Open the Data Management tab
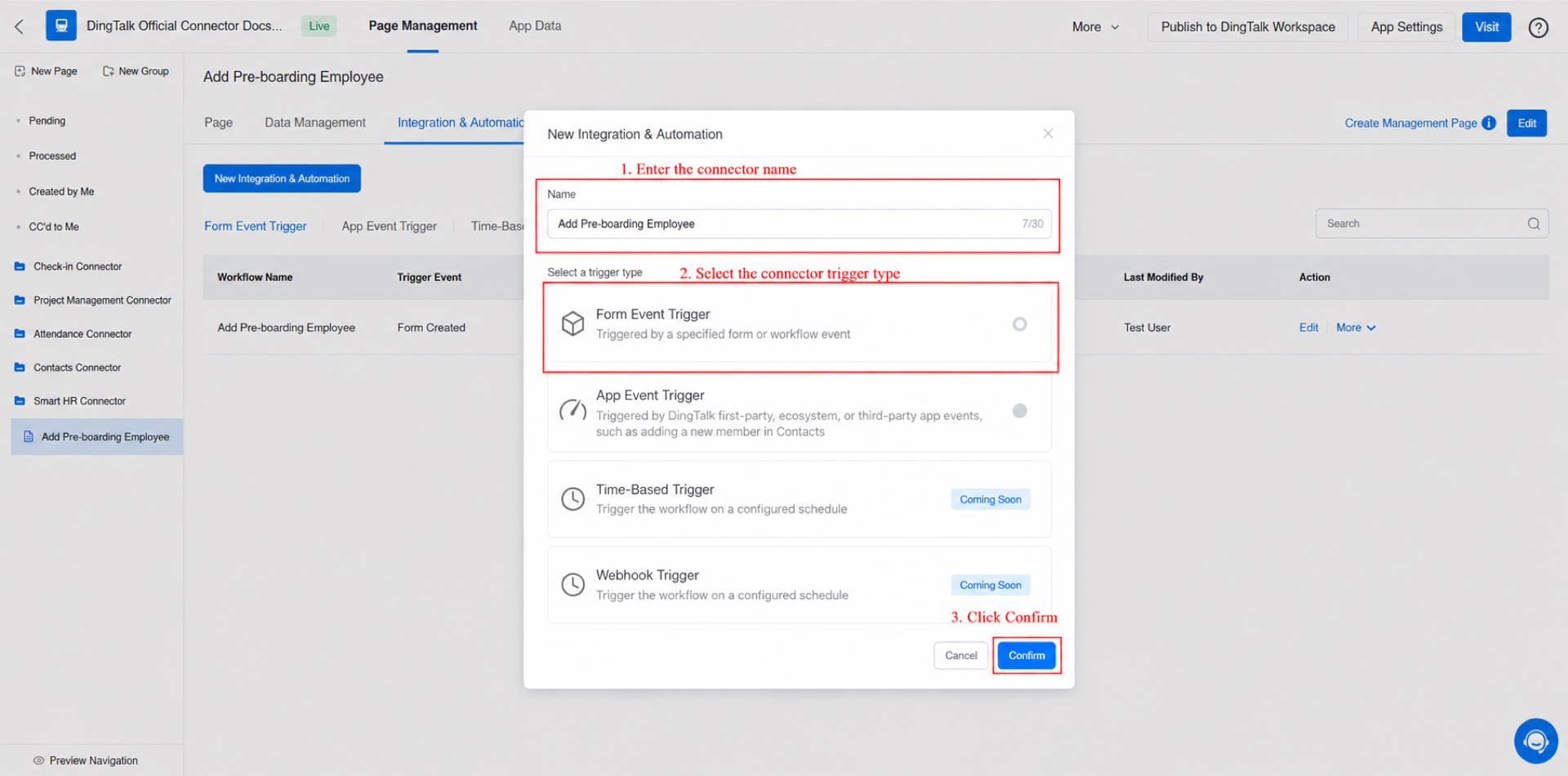1568x776 pixels. [315, 123]
